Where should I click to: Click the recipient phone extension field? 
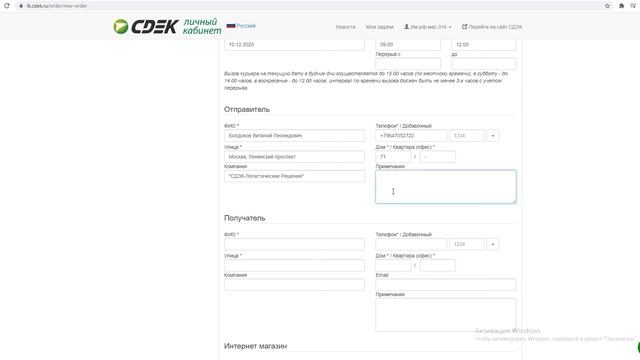click(467, 244)
